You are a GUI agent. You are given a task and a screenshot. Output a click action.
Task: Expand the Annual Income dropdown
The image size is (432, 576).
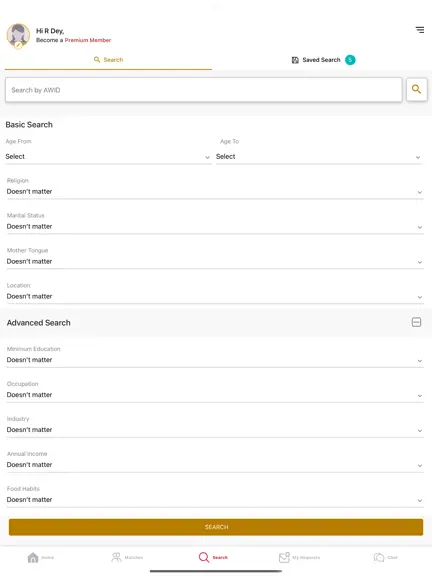tap(215, 465)
